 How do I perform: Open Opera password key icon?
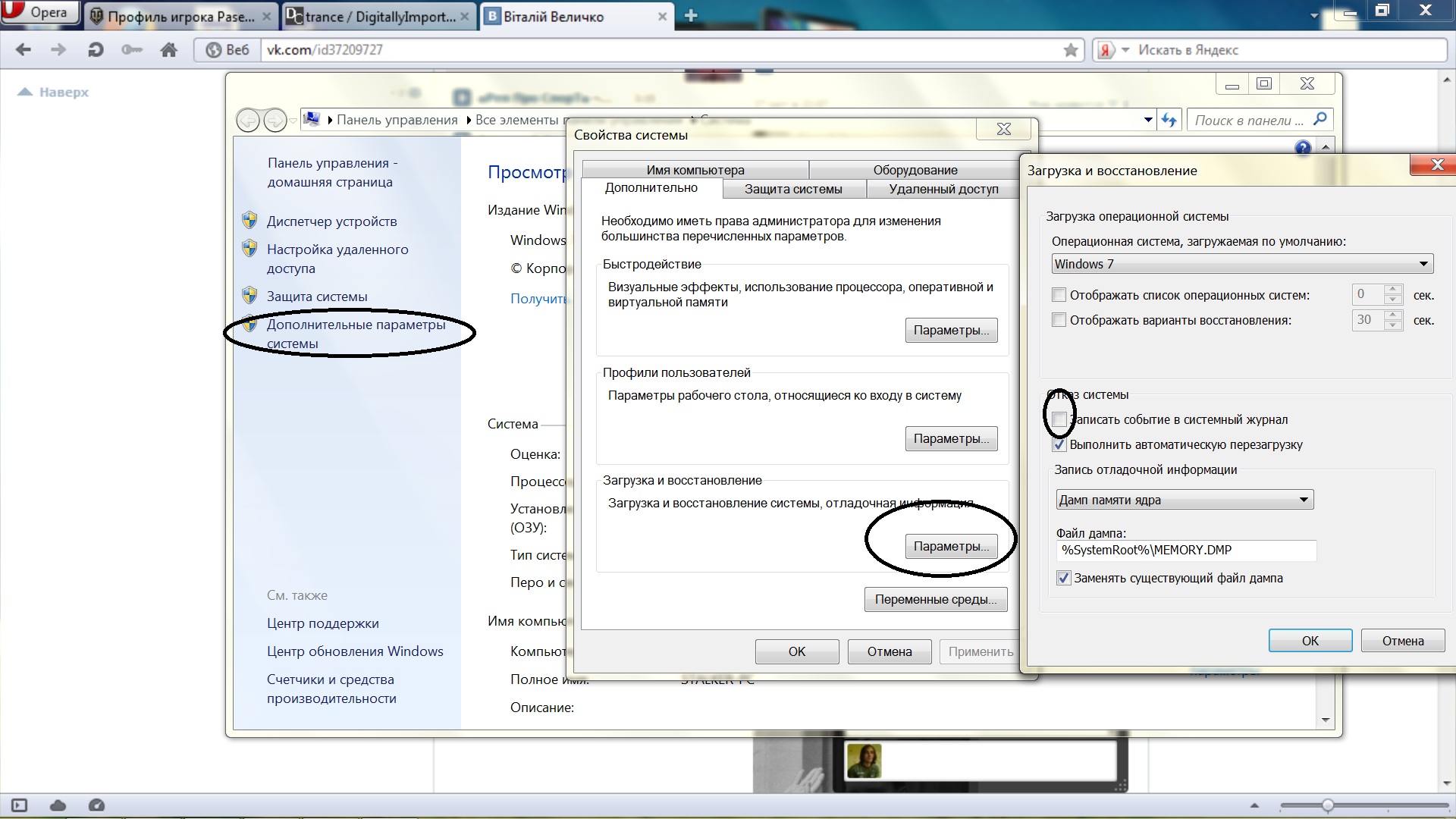pyautogui.click(x=132, y=50)
